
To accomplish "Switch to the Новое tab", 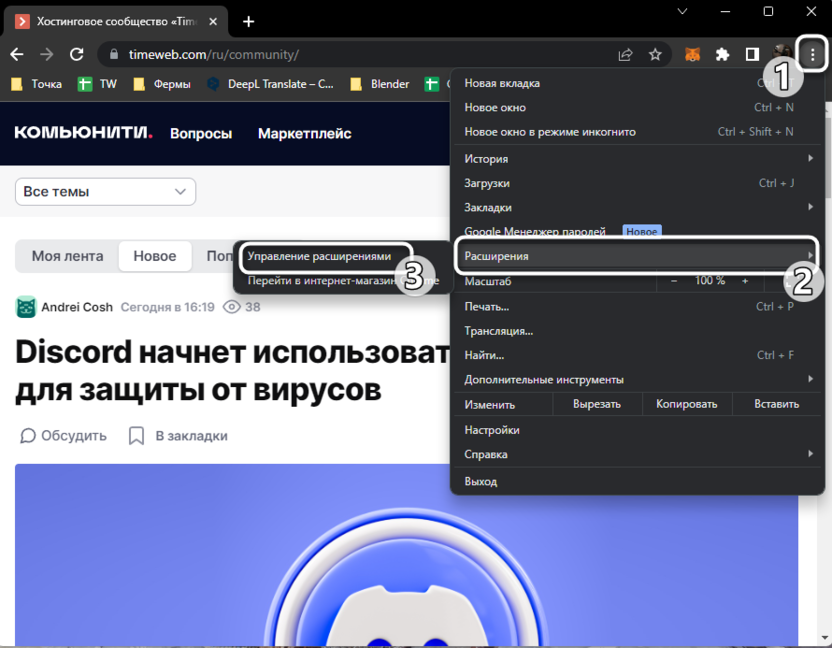I will (x=154, y=256).
